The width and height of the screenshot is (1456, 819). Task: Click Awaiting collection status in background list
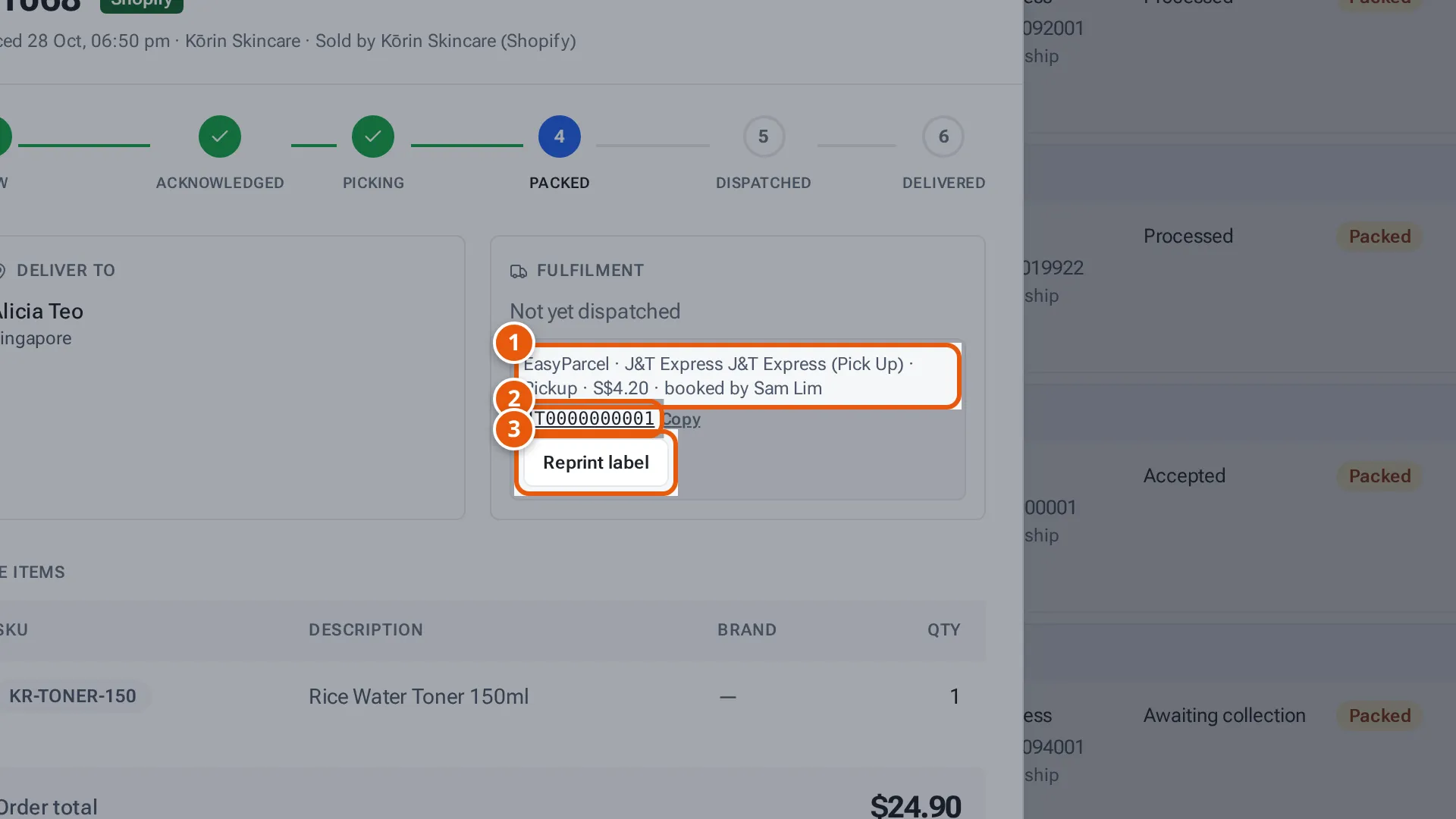1225,716
